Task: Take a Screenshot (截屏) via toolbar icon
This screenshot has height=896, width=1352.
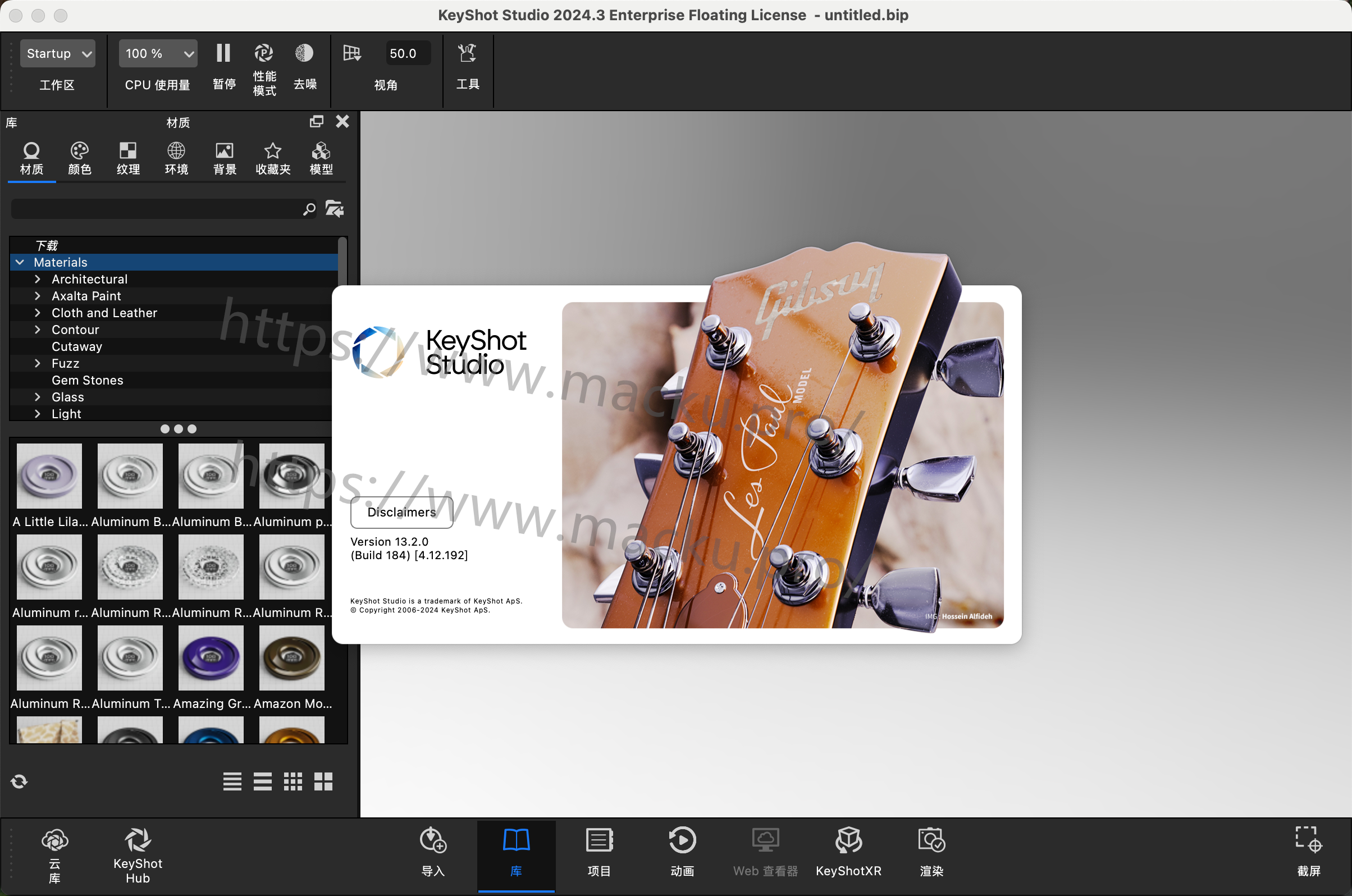Action: pos(1308,839)
